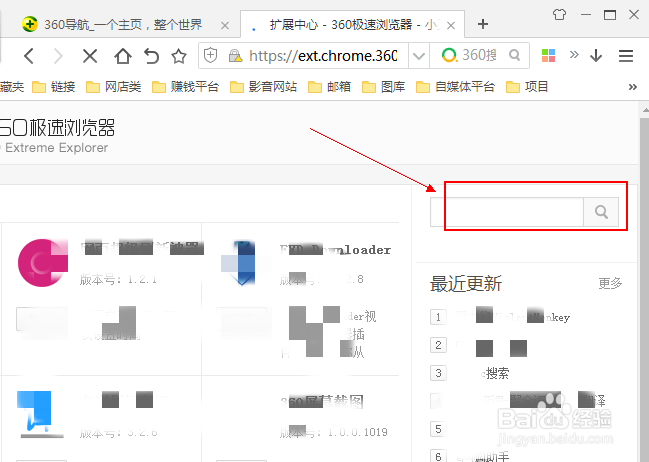Close the 扩展中心 tab
649x462 pixels.
click(451, 26)
